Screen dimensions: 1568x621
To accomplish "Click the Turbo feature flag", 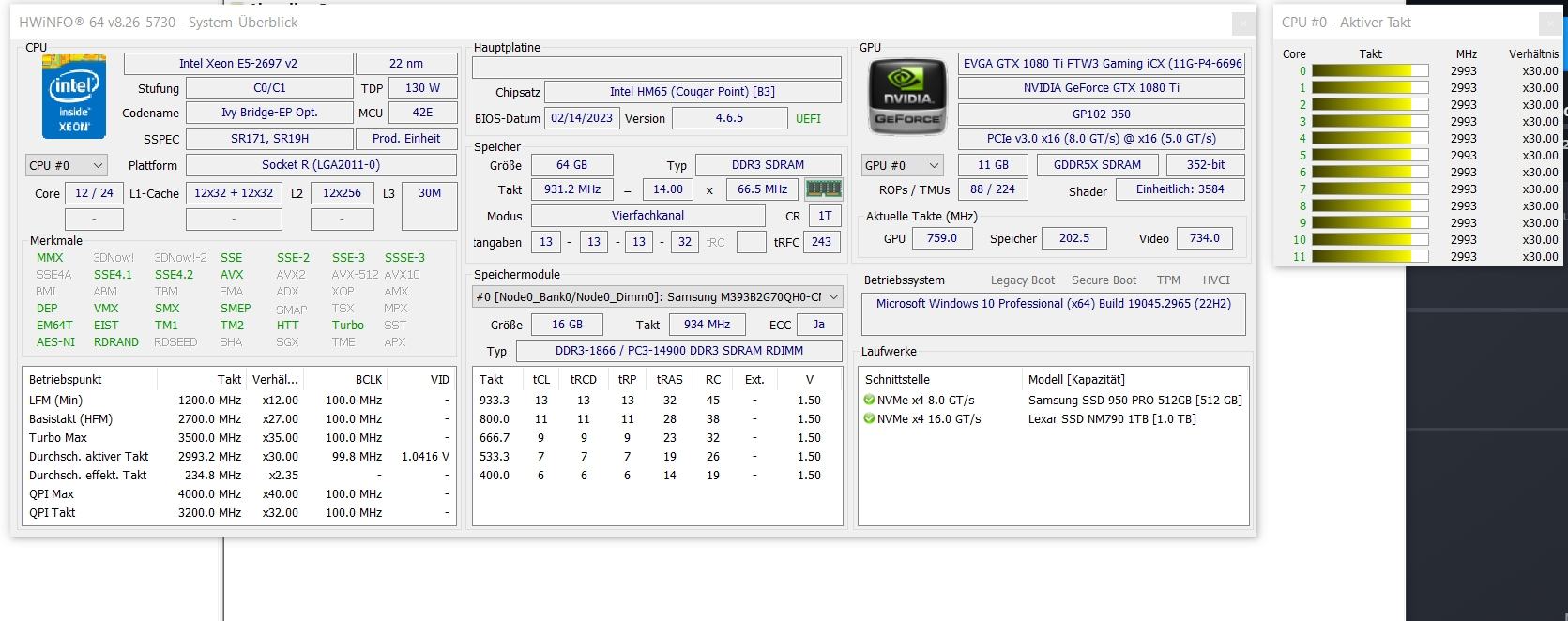I will tap(348, 326).
